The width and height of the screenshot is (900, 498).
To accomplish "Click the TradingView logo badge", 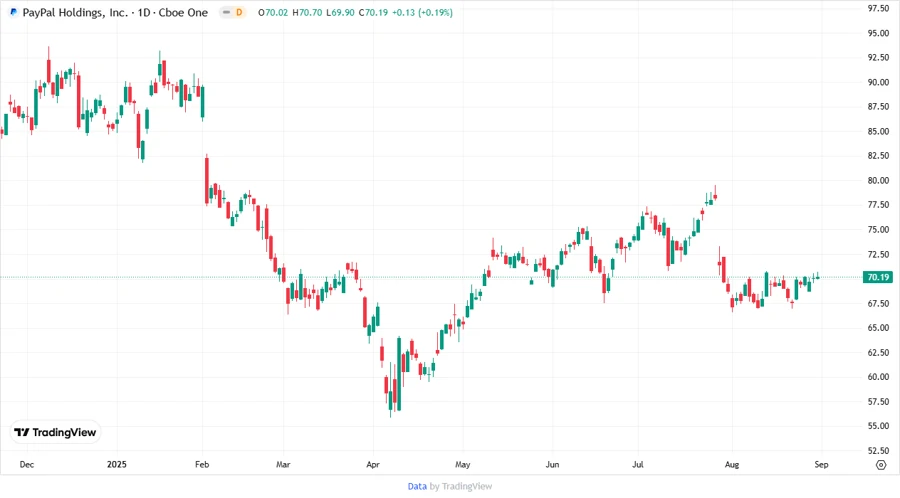I will 56,432.
